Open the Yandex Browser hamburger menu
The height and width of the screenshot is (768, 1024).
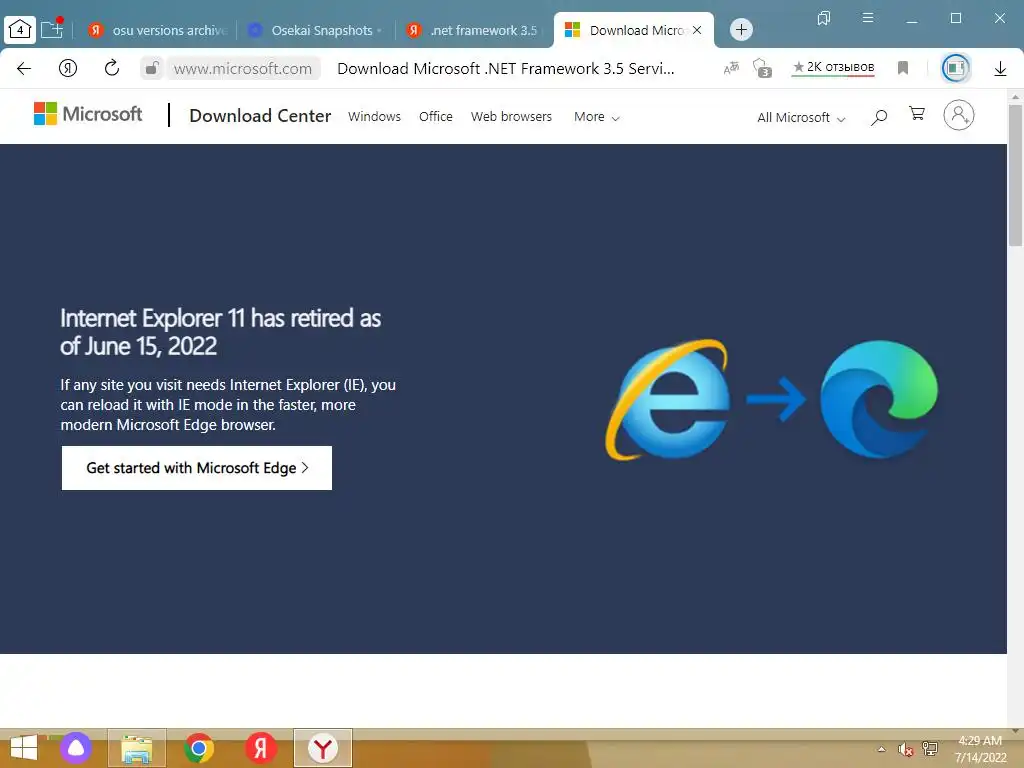click(x=868, y=18)
